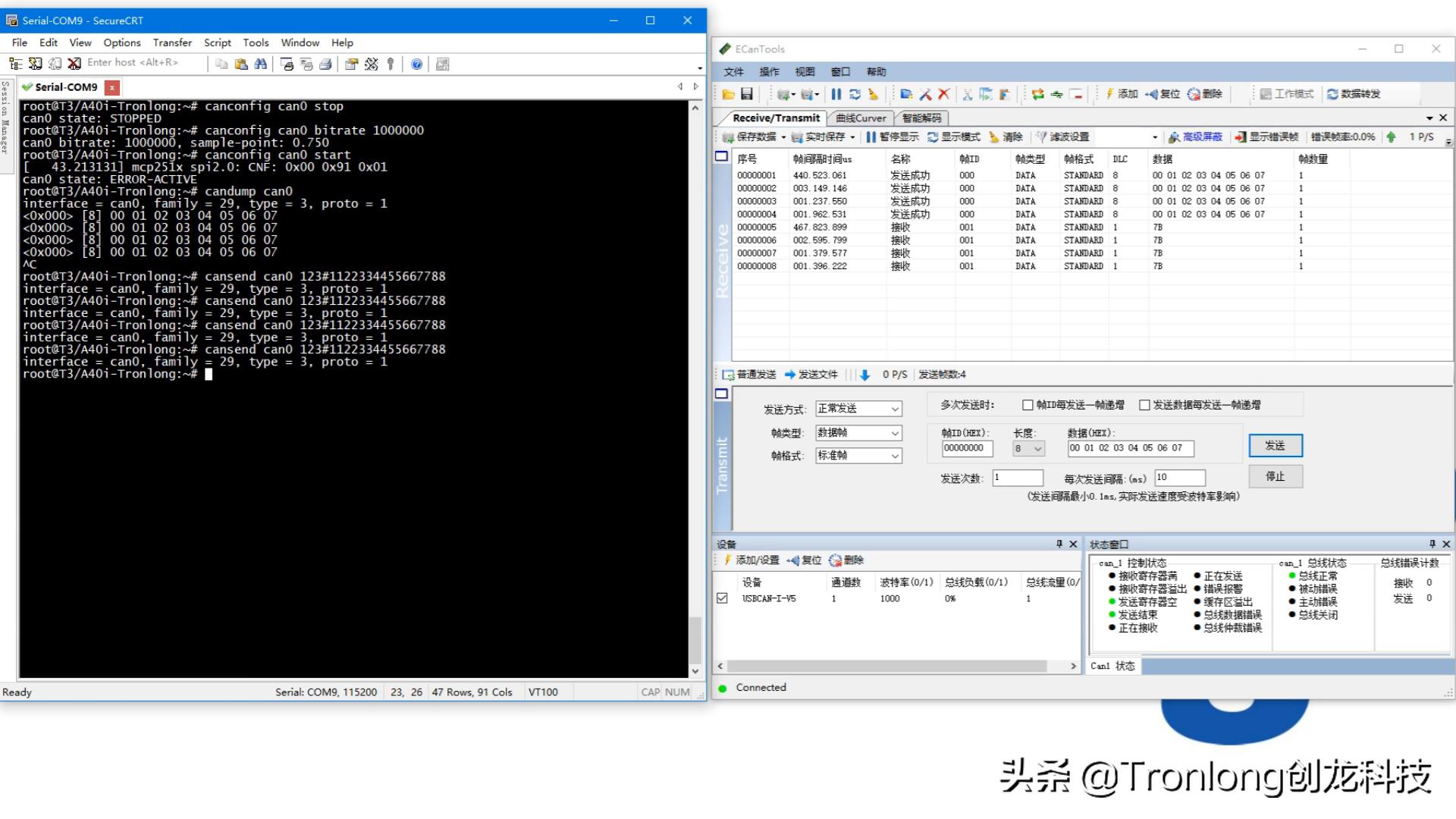Click the blue square toggle beside Receive table
Image resolution: width=1456 pixels, height=819 pixels.
pyautogui.click(x=722, y=157)
